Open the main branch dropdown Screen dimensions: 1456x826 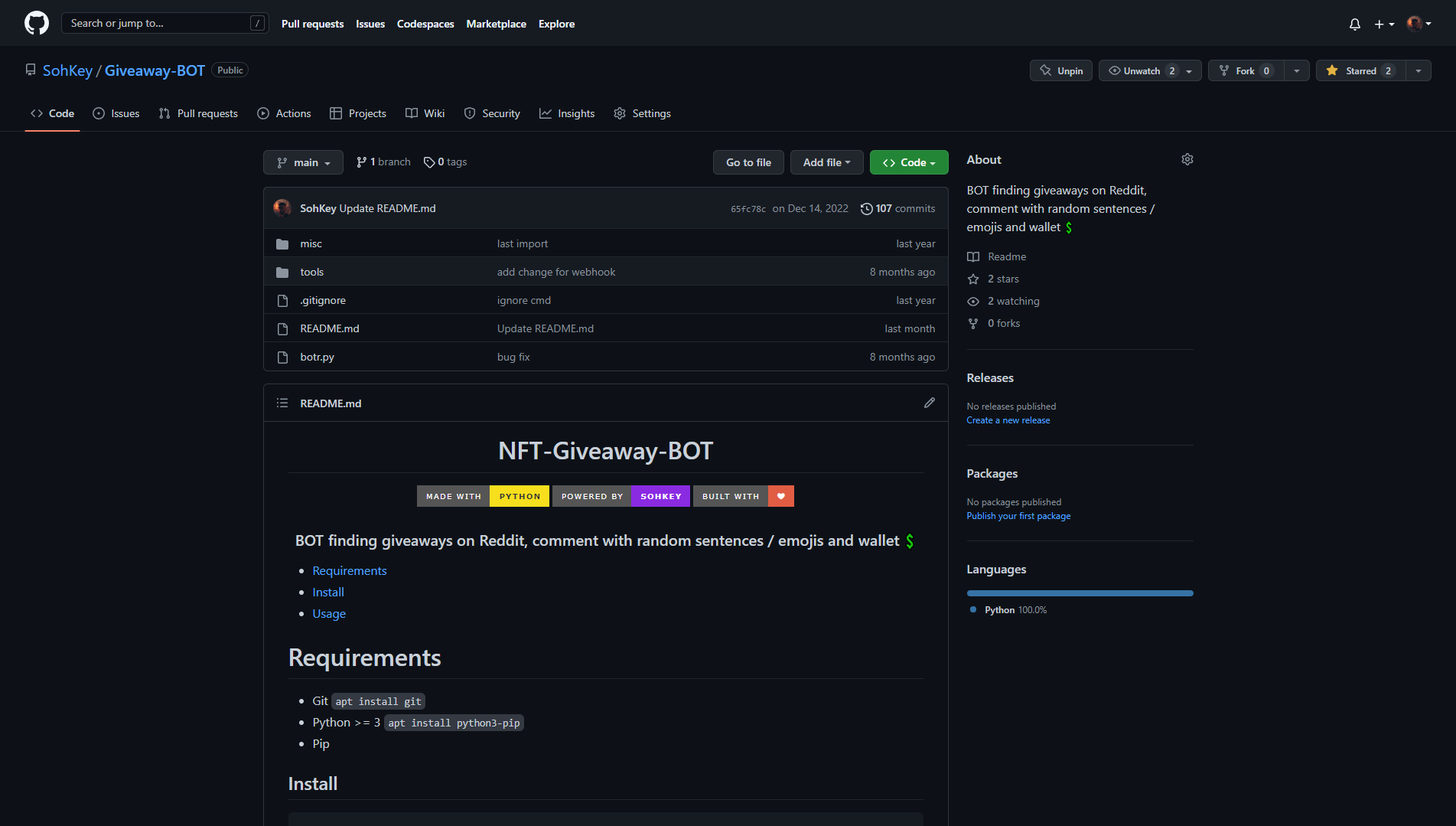(303, 162)
